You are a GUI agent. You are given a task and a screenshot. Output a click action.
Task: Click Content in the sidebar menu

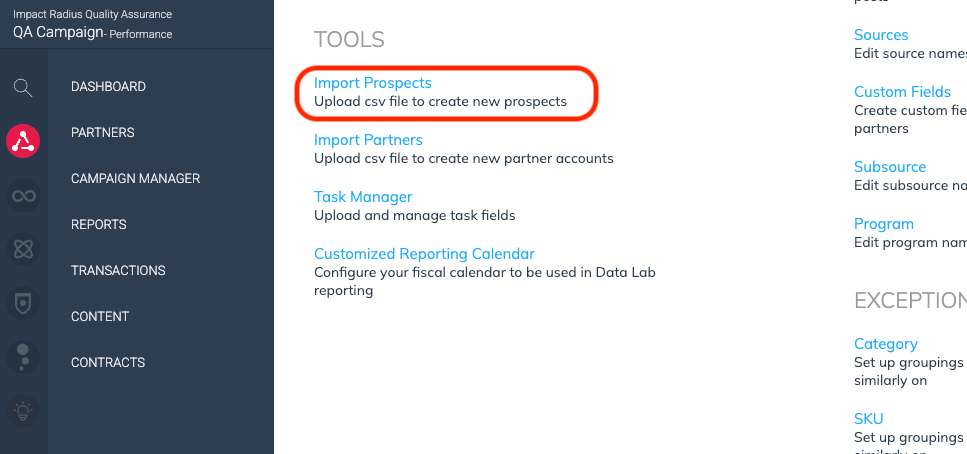100,317
